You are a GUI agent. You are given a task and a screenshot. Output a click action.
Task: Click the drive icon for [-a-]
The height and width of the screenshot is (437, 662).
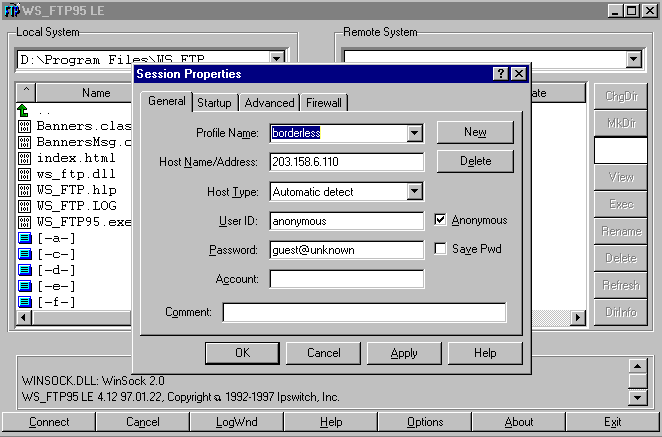point(25,239)
